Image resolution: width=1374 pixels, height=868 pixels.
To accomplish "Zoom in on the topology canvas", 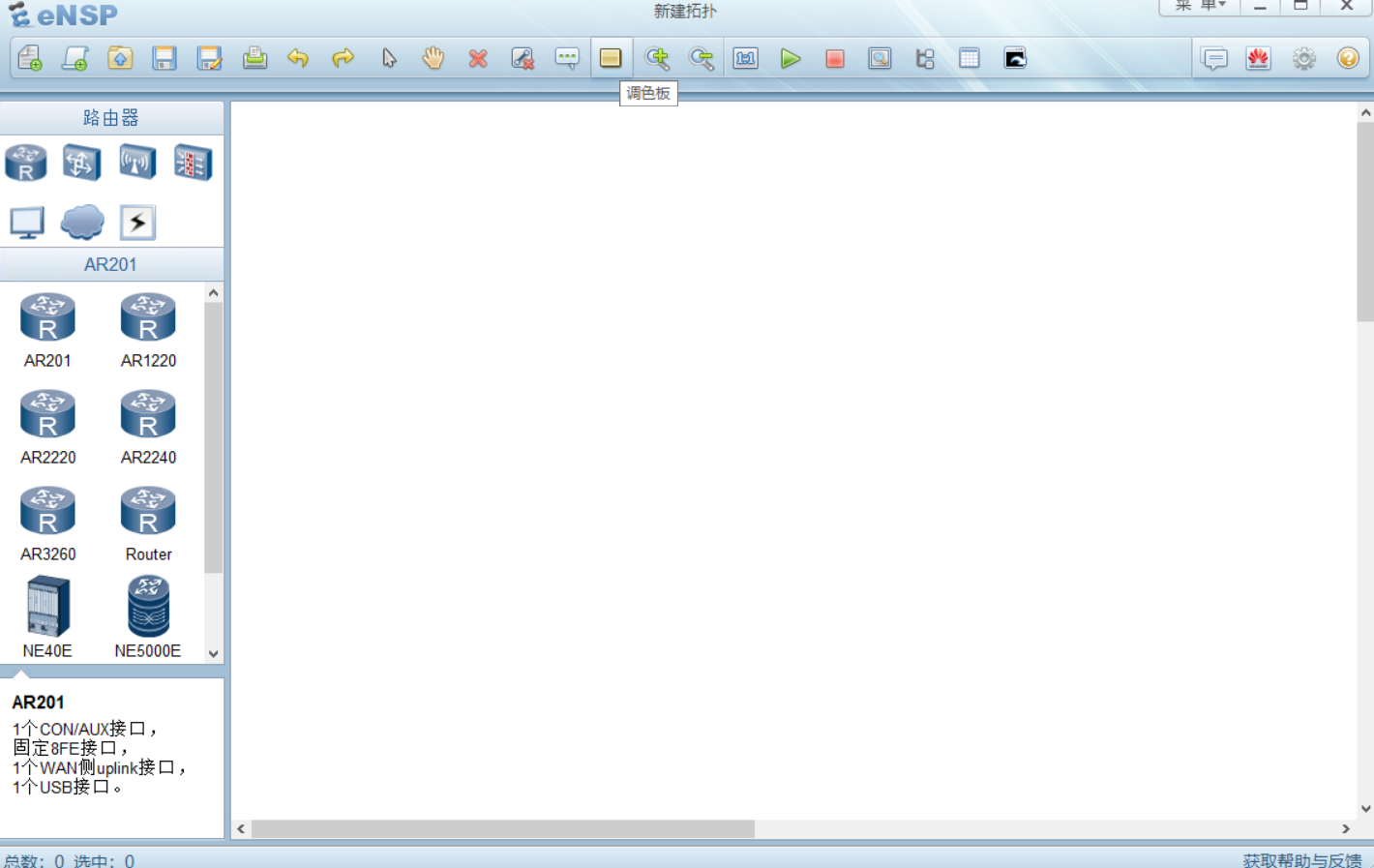I will click(657, 58).
